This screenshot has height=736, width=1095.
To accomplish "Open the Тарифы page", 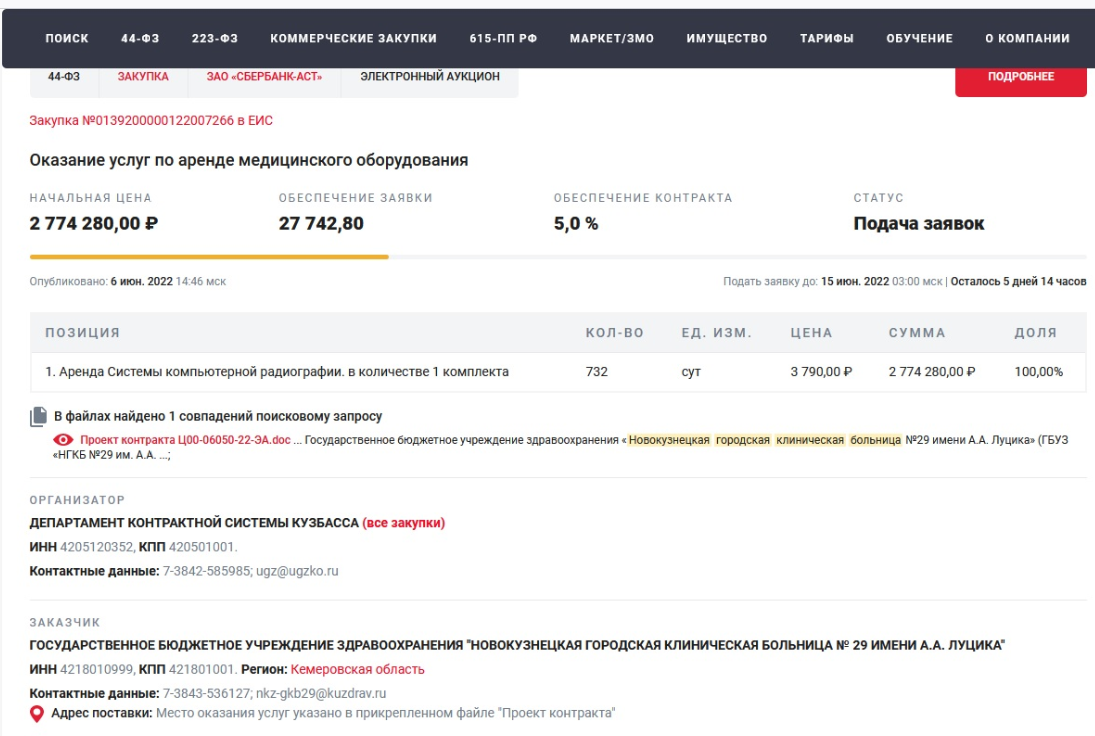I will coord(826,38).
